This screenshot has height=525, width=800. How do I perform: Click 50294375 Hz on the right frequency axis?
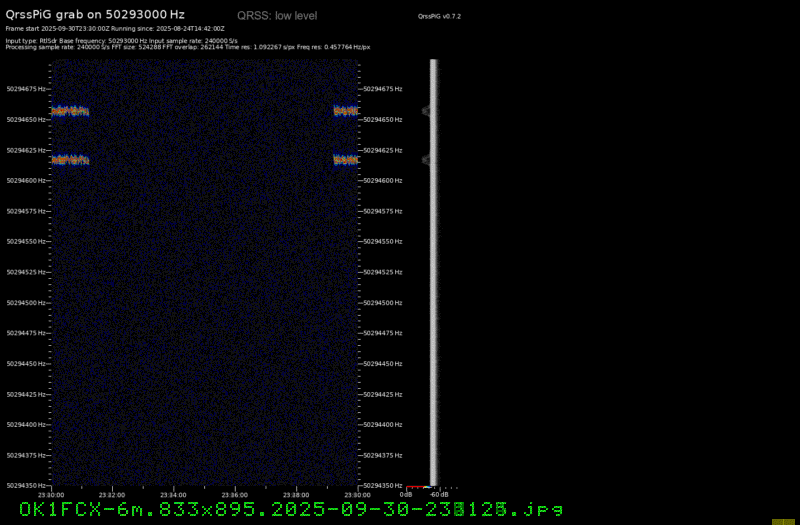(383, 455)
